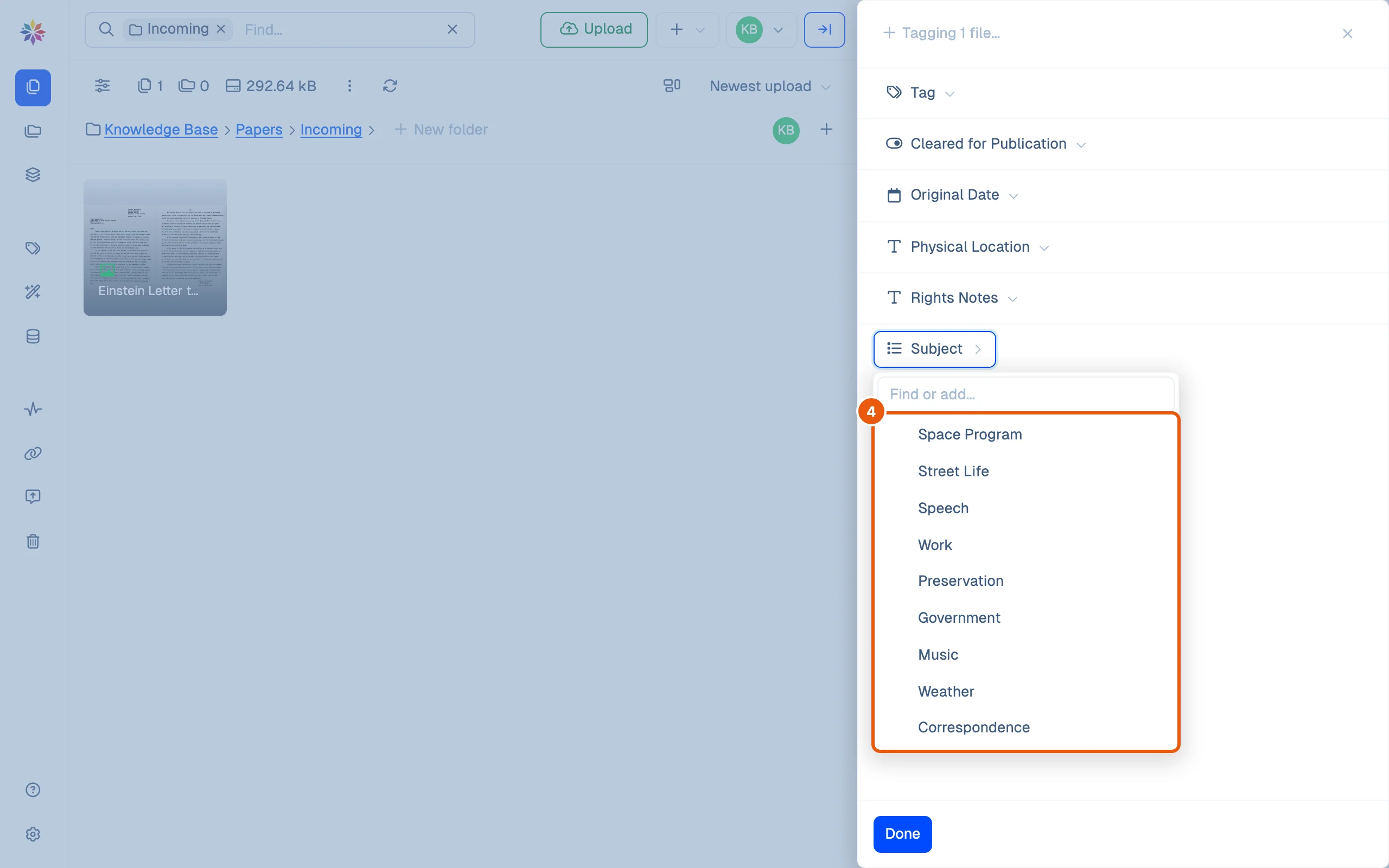Collapse the side panel arrow button
The image size is (1389, 868).
pyautogui.click(x=824, y=29)
